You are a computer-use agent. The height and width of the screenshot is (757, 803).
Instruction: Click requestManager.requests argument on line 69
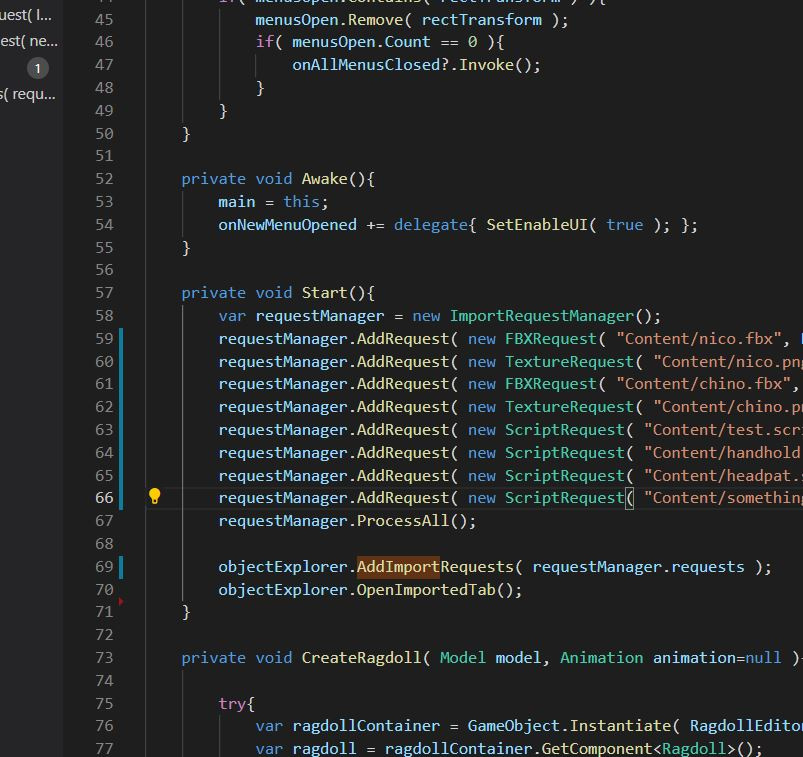[639, 566]
